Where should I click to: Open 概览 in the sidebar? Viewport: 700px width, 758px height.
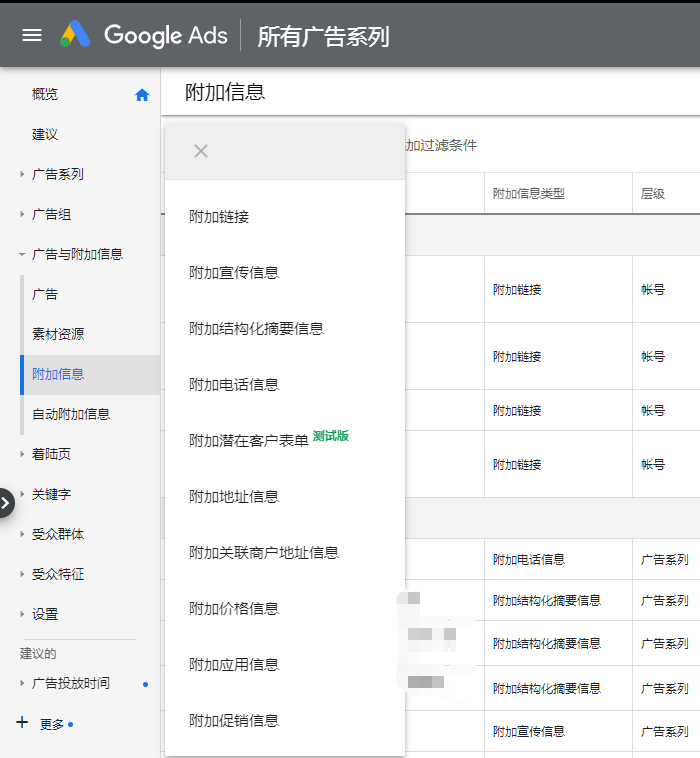coord(45,94)
